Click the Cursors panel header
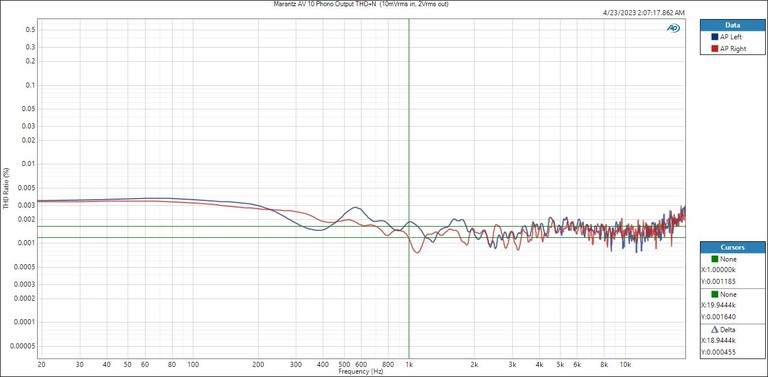The width and height of the screenshot is (768, 377). (732, 248)
